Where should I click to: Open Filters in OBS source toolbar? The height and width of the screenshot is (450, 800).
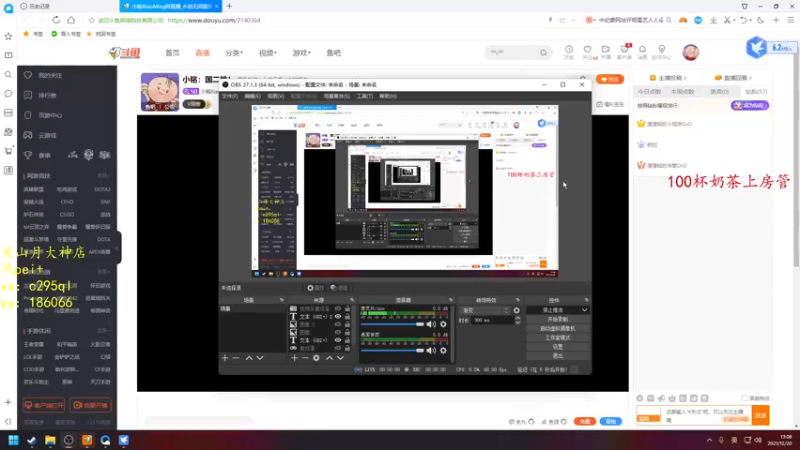coord(339,288)
